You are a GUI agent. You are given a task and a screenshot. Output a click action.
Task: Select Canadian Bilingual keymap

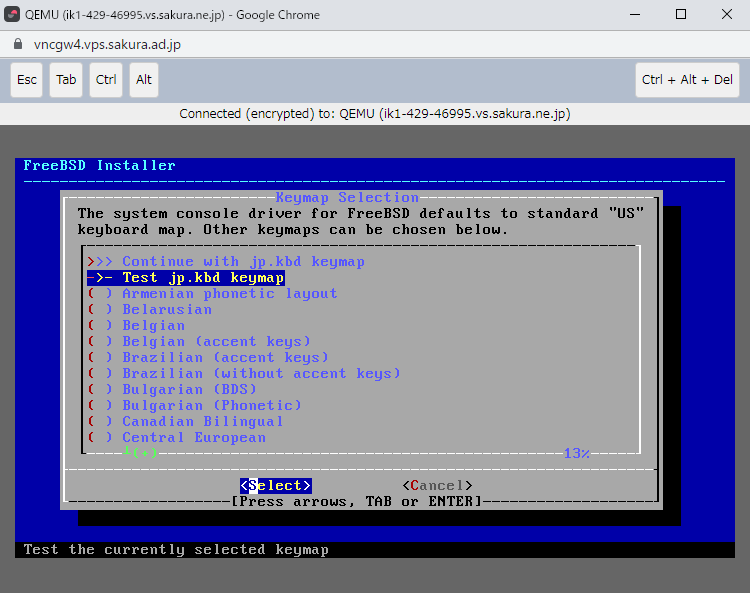[x=202, y=422]
